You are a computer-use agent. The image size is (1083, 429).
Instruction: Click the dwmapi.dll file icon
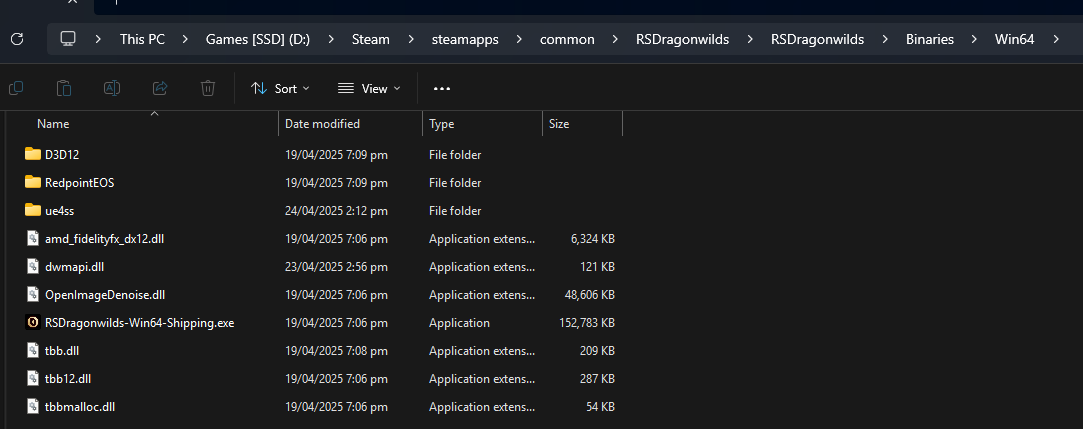tap(32, 266)
